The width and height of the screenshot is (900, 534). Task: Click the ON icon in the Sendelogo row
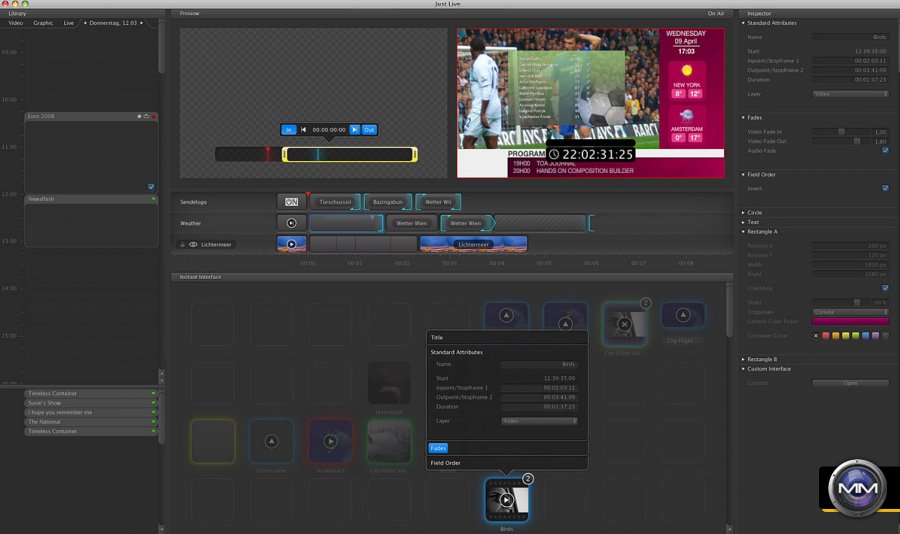[291, 202]
